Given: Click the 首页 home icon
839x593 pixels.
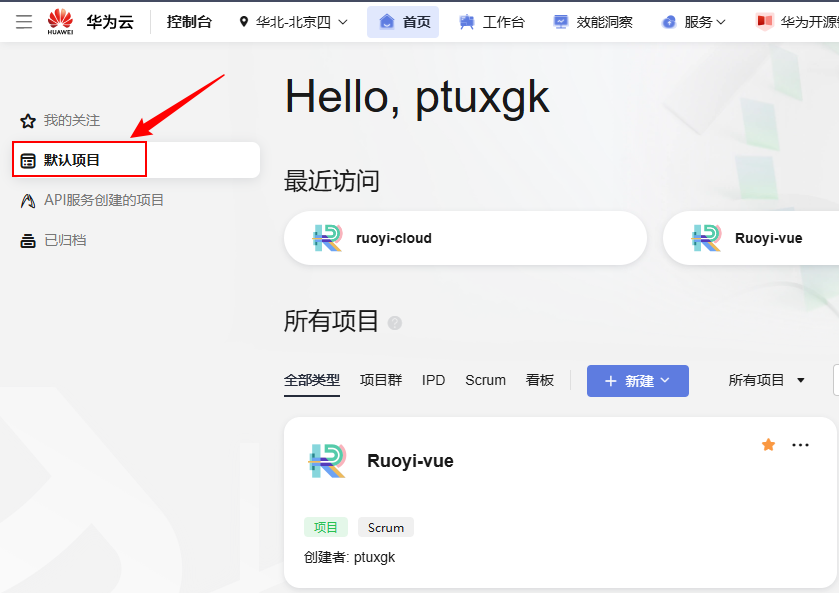Looking at the screenshot, I should coord(386,21).
